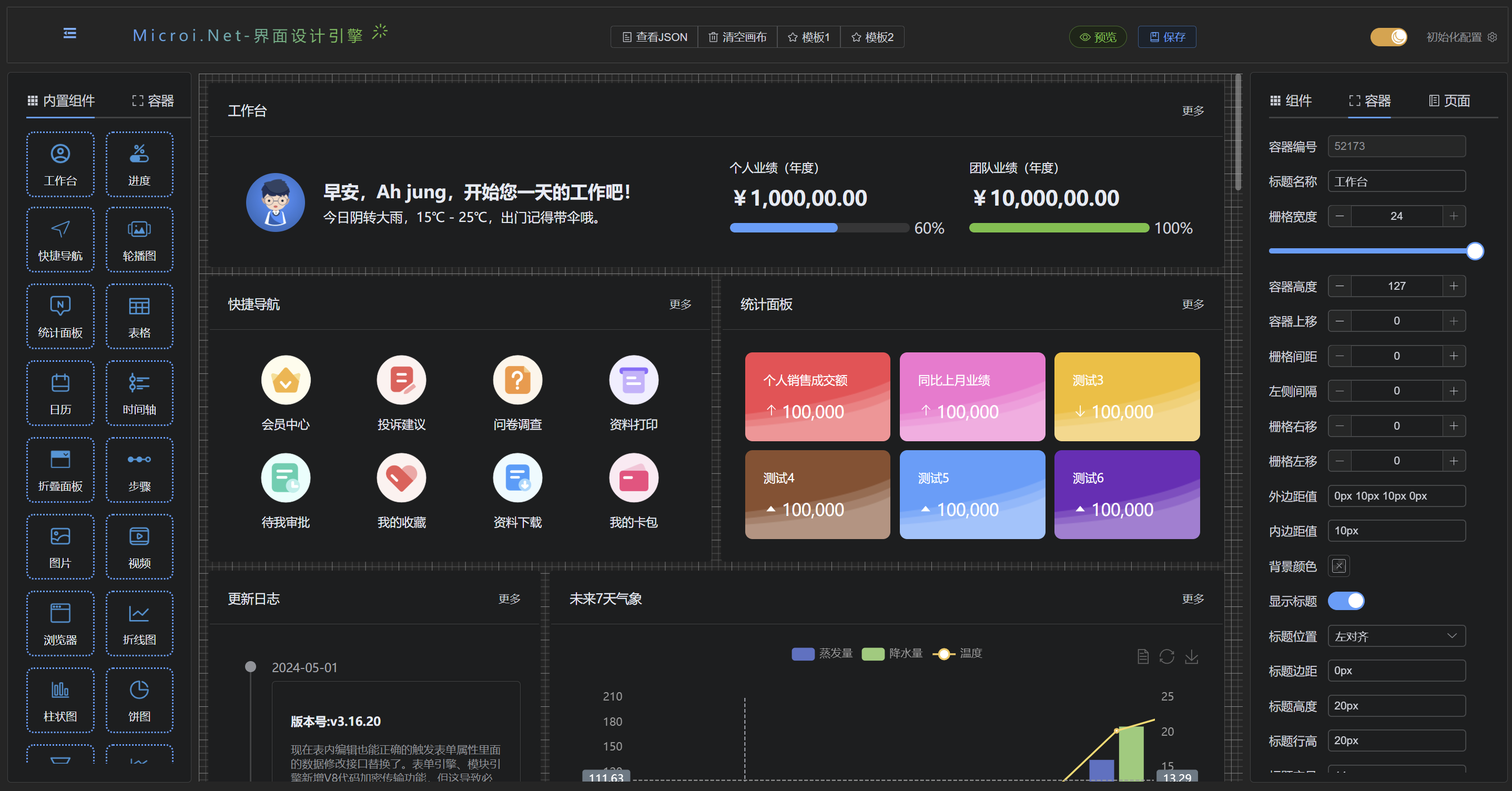Pick the 饼图 pie chart component

click(x=139, y=700)
